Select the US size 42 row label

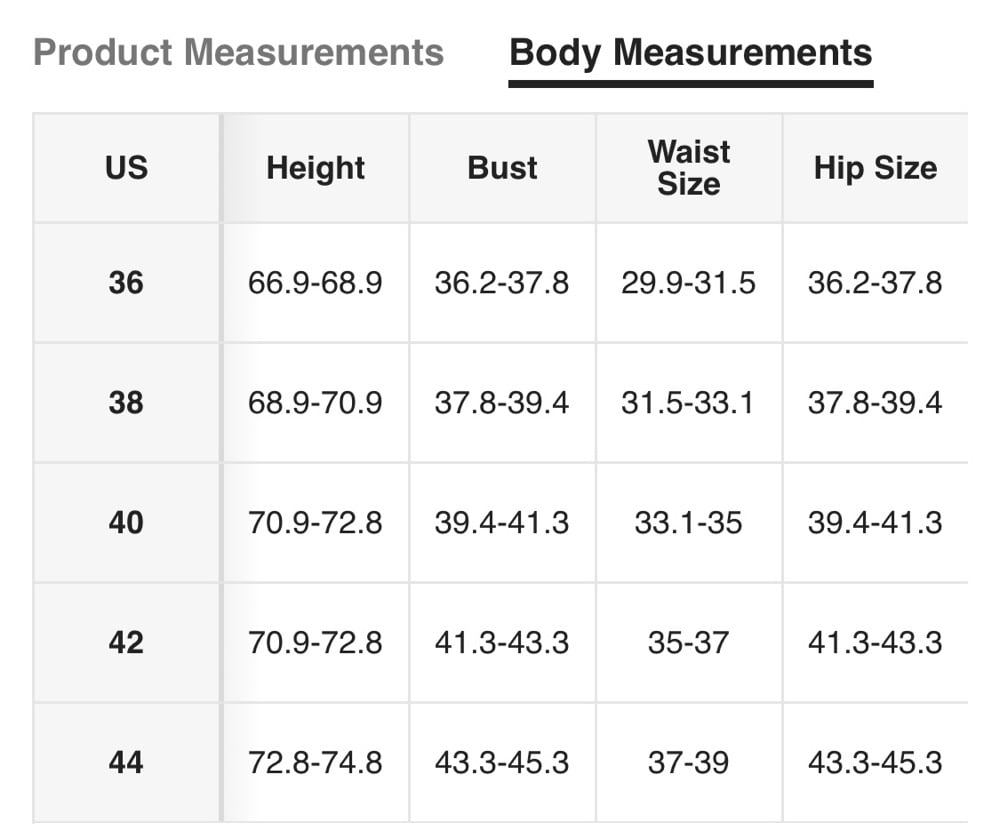click(x=126, y=643)
